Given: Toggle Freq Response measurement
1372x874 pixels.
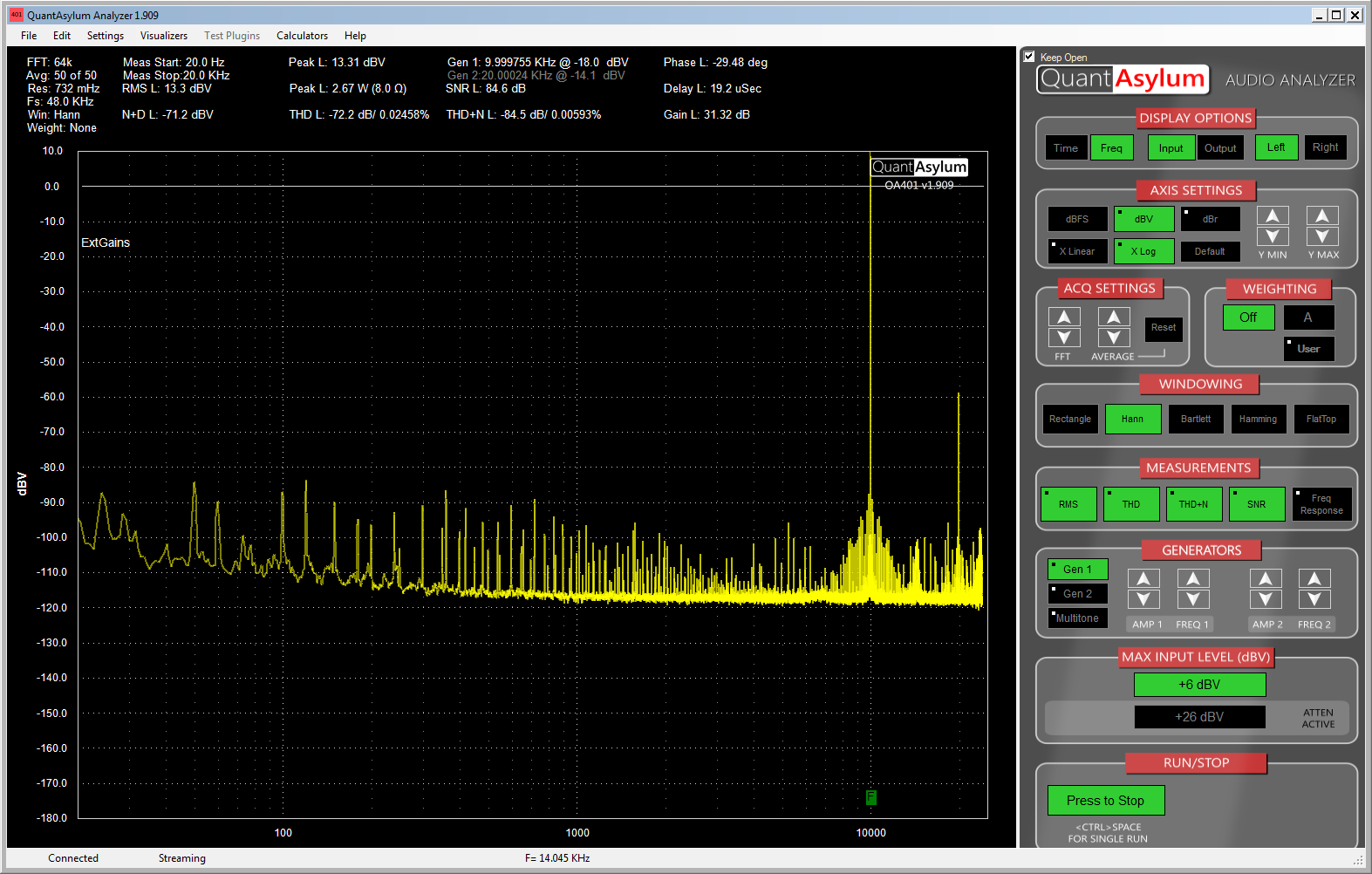Looking at the screenshot, I should 1322,504.
